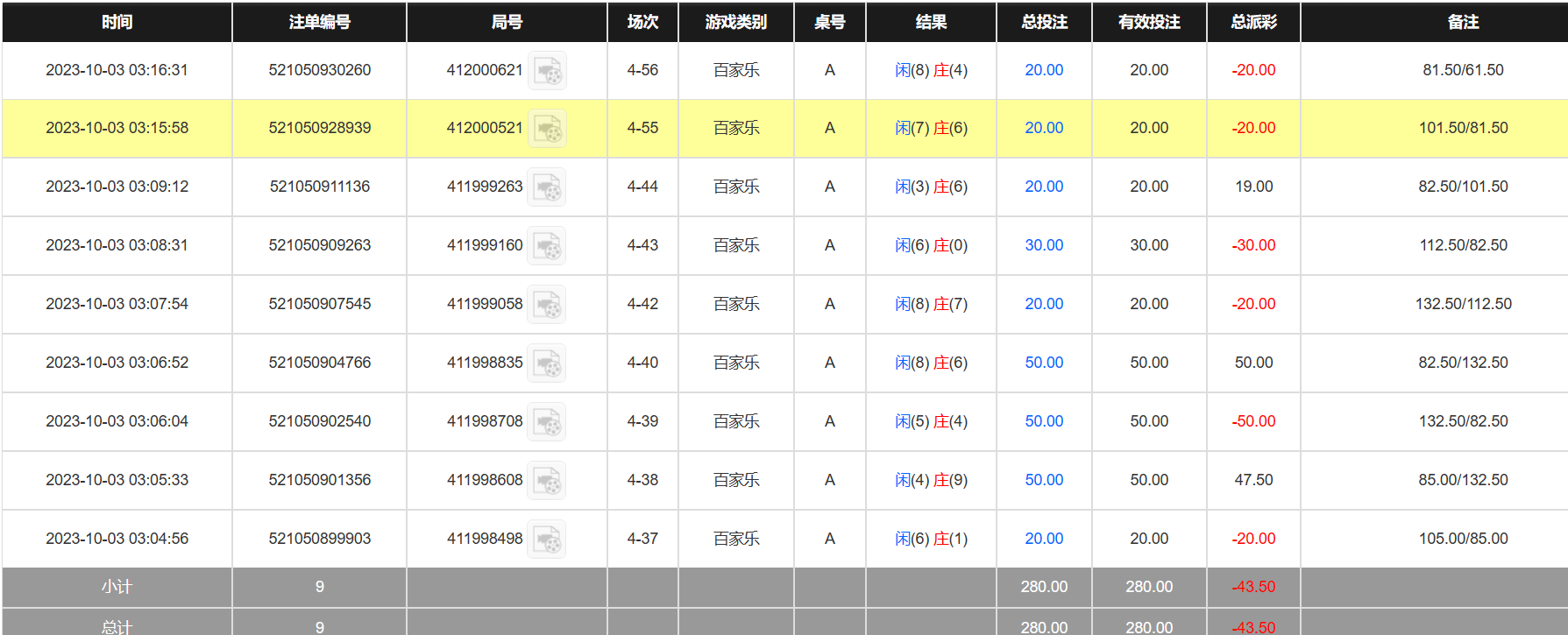Click remark value 101.50/81.50

[x=1463, y=128]
